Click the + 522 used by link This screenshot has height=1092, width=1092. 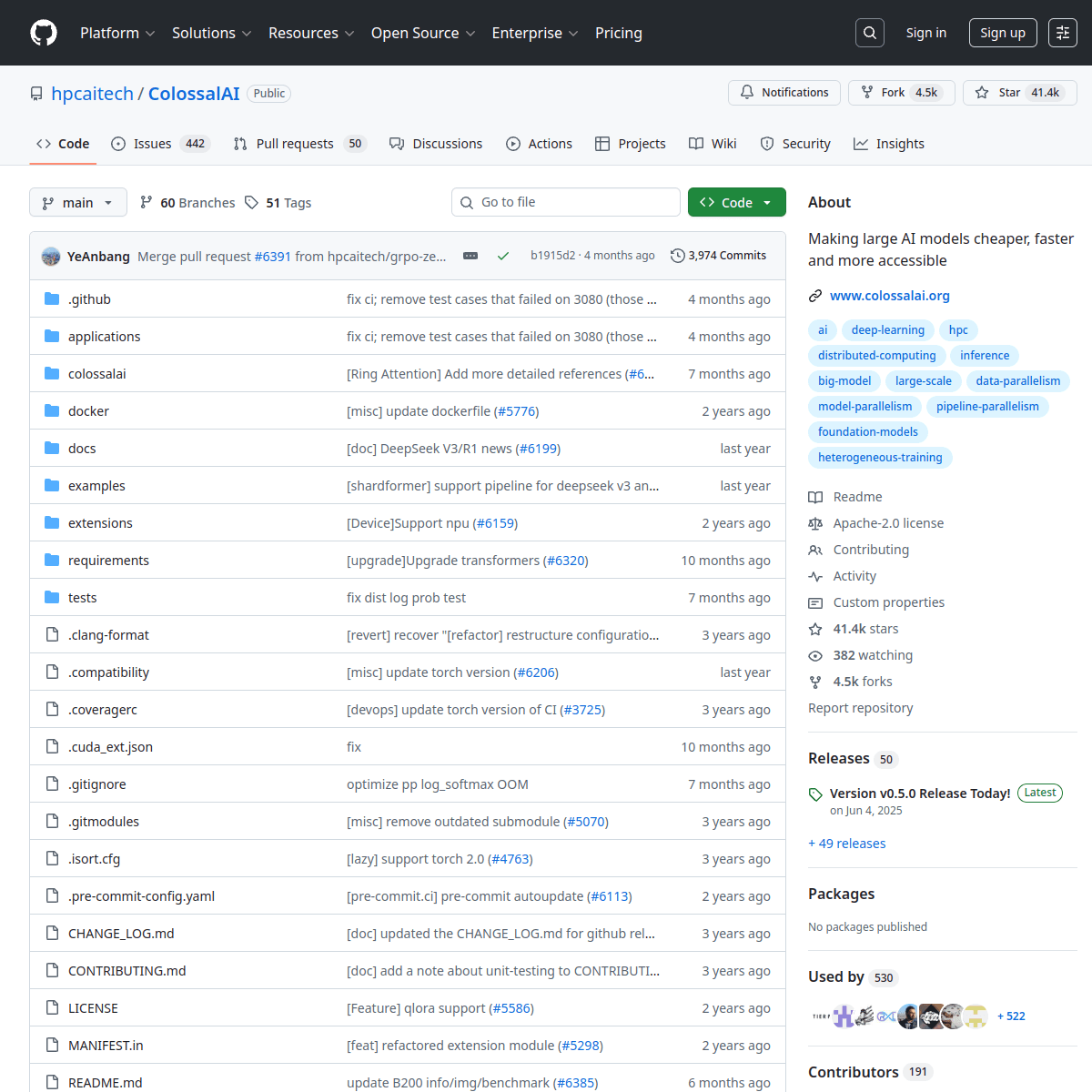[x=1011, y=1016]
